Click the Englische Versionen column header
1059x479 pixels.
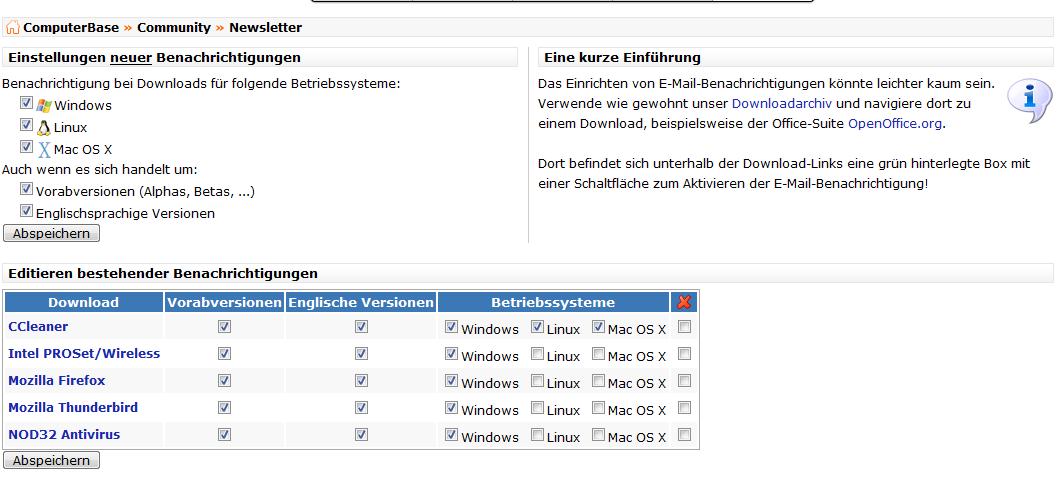(361, 302)
